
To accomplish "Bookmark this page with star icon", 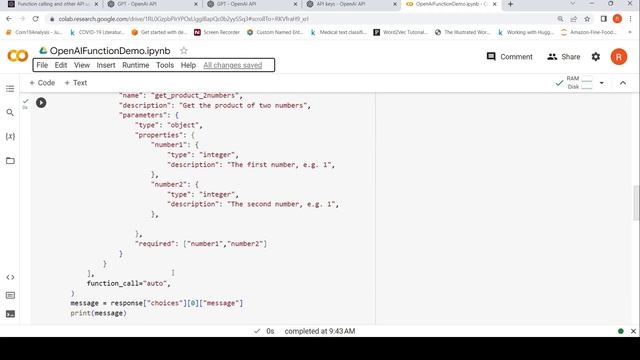I will 587,19.
